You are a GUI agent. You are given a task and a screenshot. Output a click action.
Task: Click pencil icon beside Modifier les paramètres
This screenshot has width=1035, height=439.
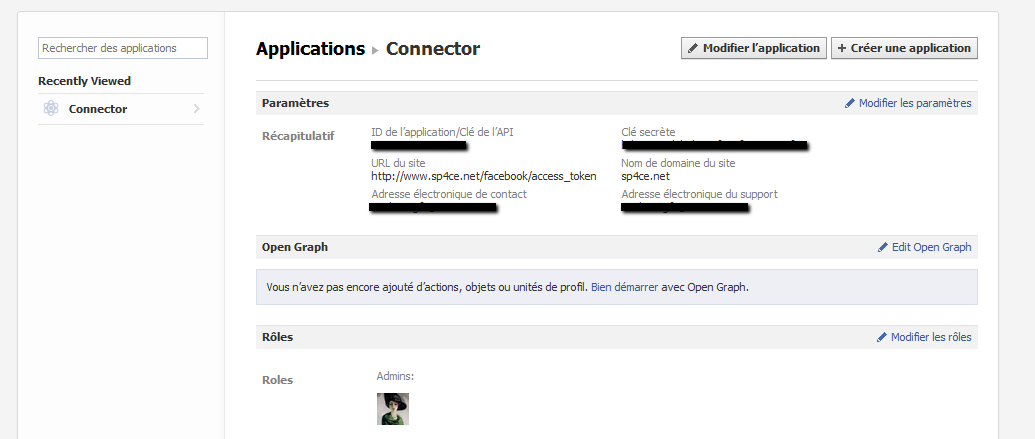[850, 104]
